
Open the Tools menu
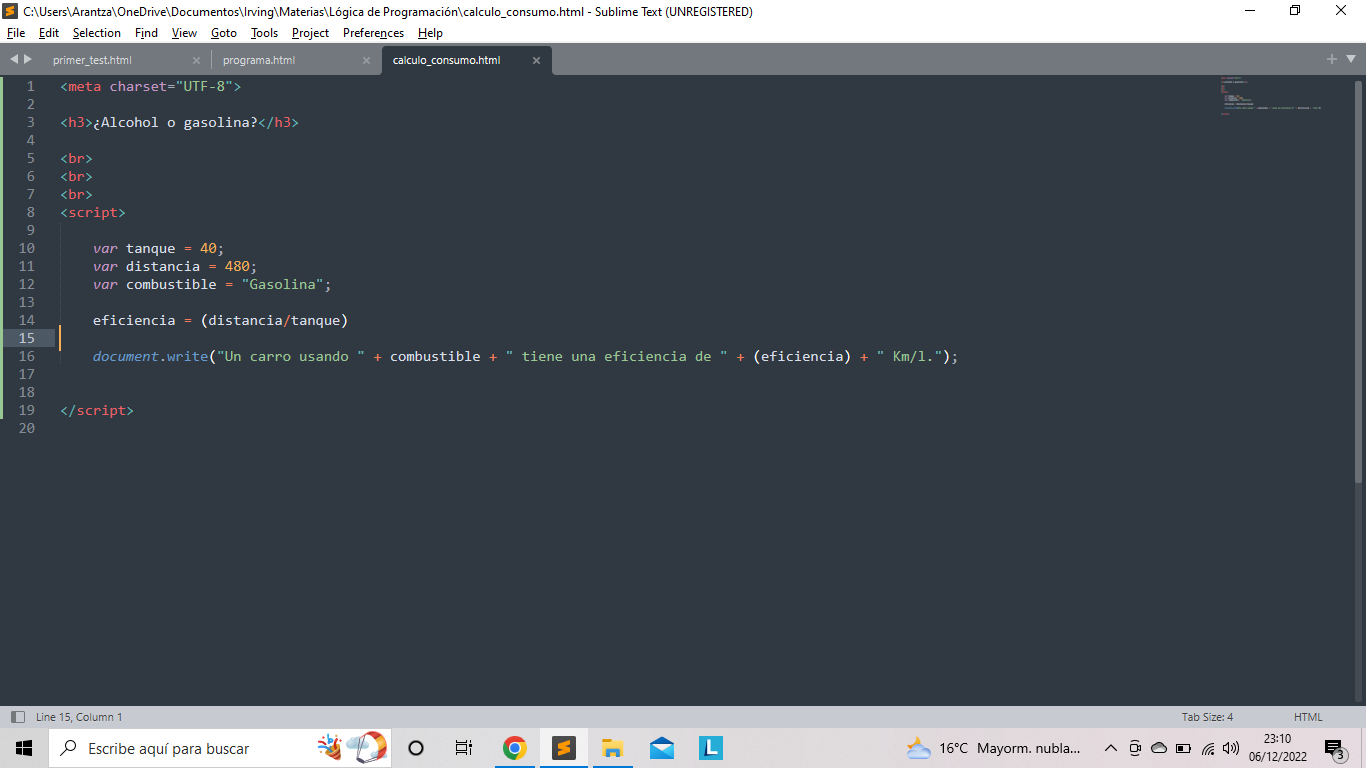(x=265, y=33)
